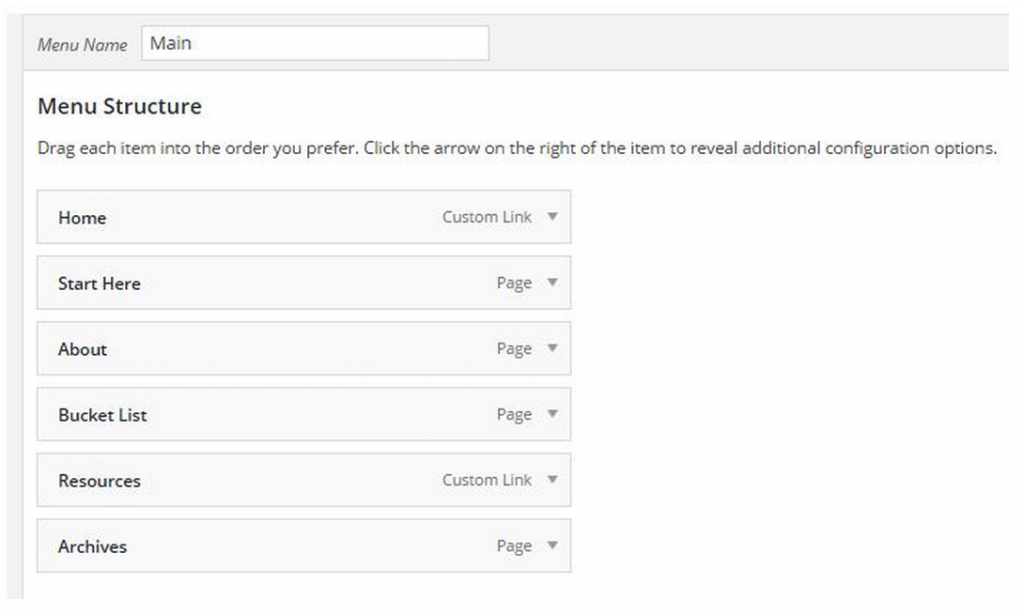This screenshot has height=614, width=1024.
Task: Expand the Home menu item arrow
Action: point(552,216)
